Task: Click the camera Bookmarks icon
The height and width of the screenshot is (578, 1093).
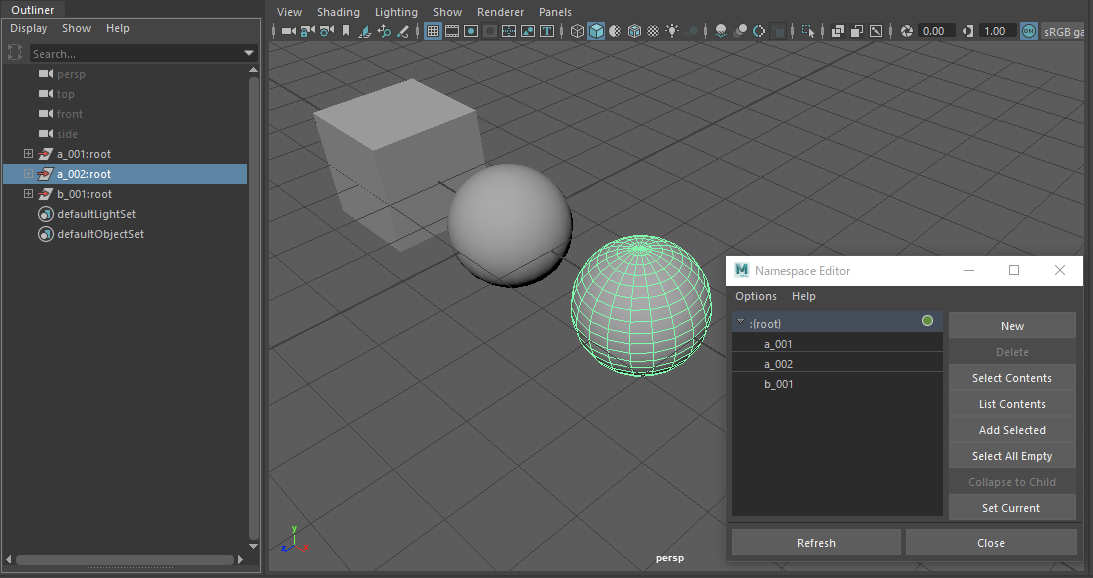Action: tap(346, 31)
